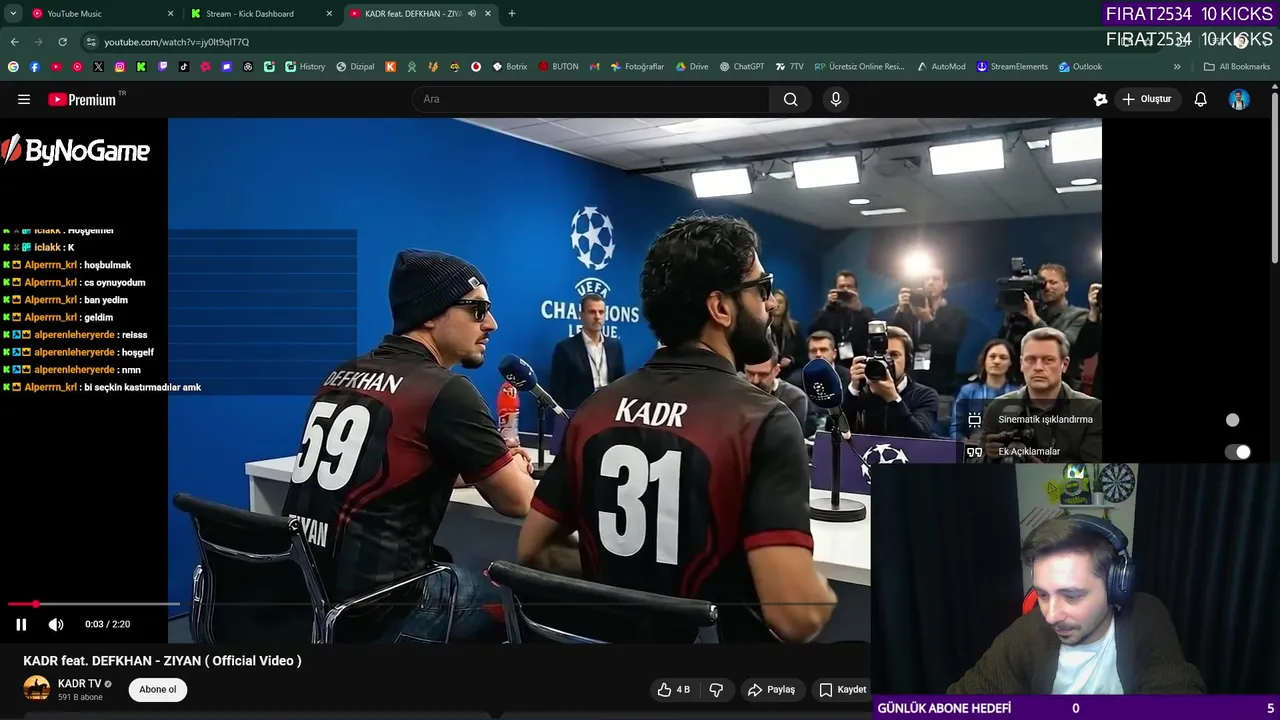Open the Facebook bookmark icon
The width and height of the screenshot is (1280, 720).
pyautogui.click(x=34, y=67)
